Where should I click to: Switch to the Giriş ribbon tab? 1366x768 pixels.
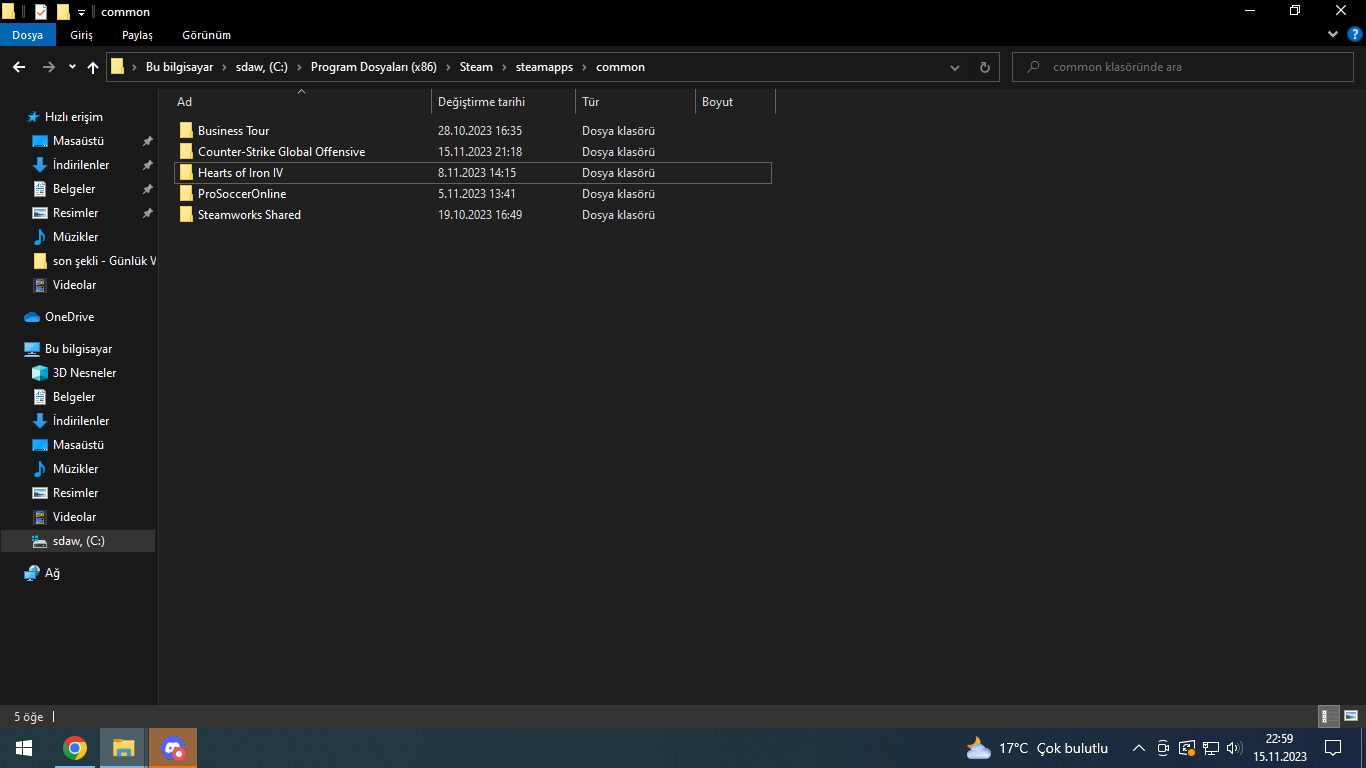point(82,35)
